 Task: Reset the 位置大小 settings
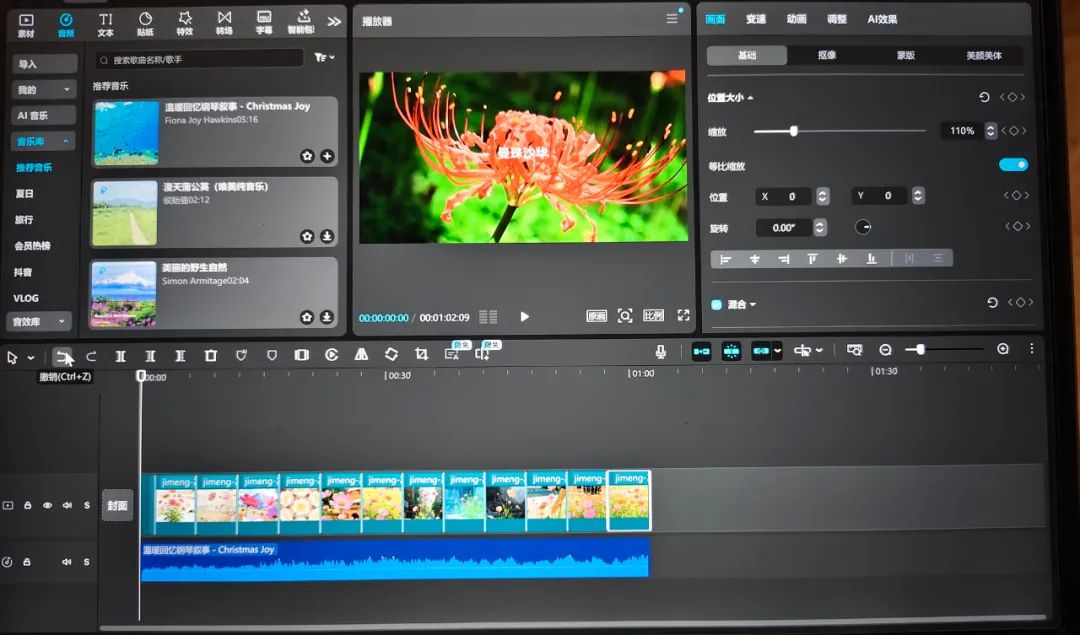point(984,97)
